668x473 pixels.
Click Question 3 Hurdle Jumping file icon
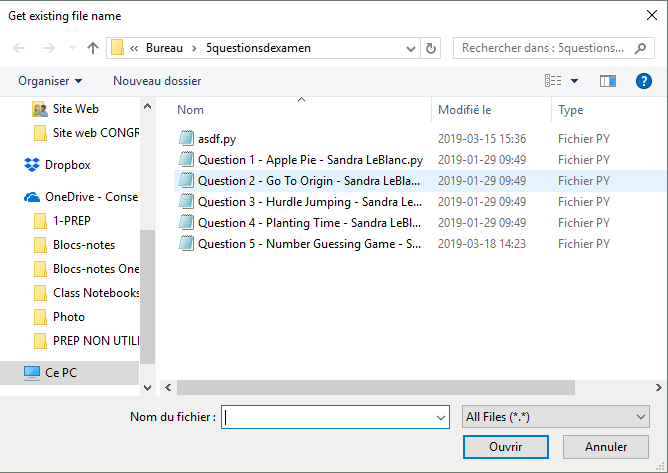coord(186,201)
